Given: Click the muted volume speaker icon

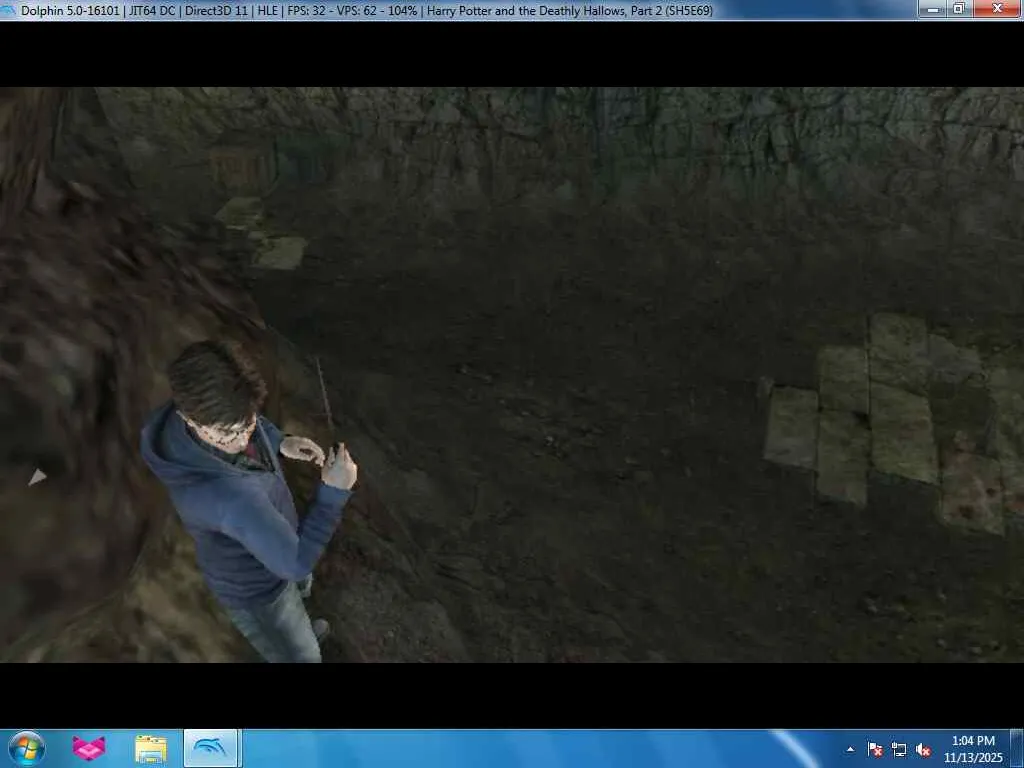Looking at the screenshot, I should click(x=923, y=749).
